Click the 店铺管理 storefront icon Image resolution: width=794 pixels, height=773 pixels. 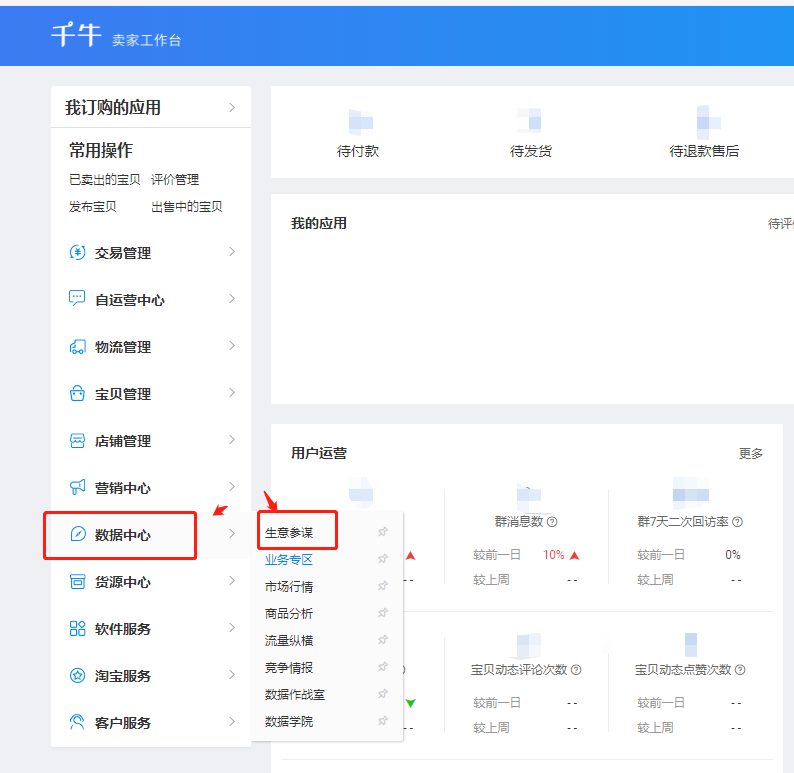(x=77, y=440)
